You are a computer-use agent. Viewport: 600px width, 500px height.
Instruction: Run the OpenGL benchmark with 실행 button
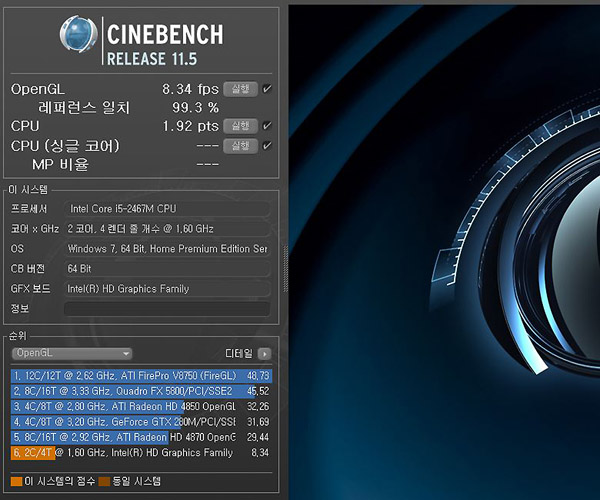pos(240,89)
